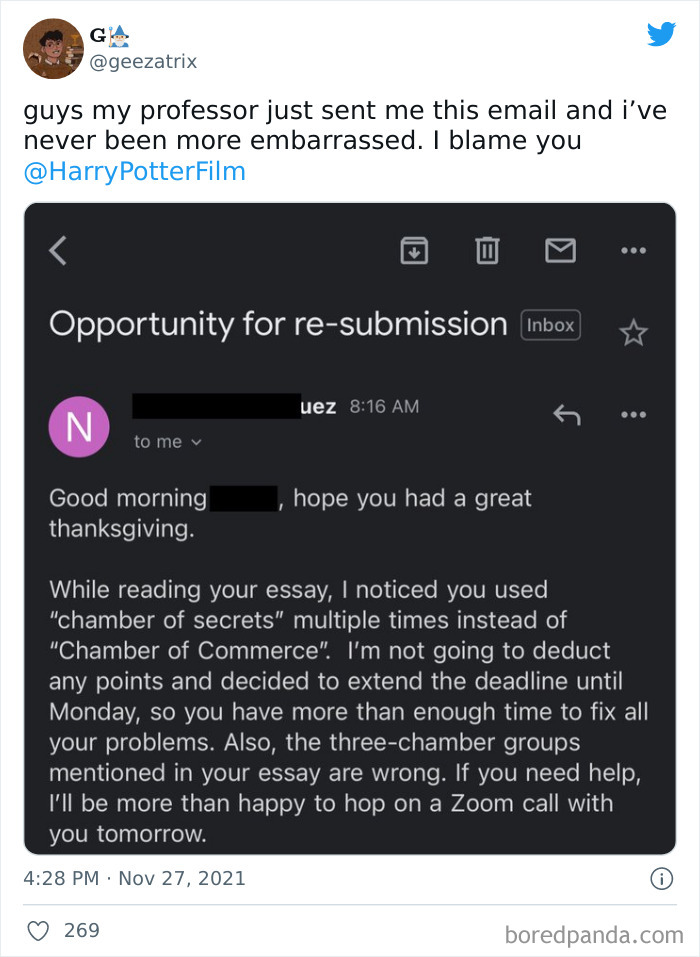Image resolution: width=700 pixels, height=957 pixels.
Task: Click the Inbox label tag
Action: point(551,325)
